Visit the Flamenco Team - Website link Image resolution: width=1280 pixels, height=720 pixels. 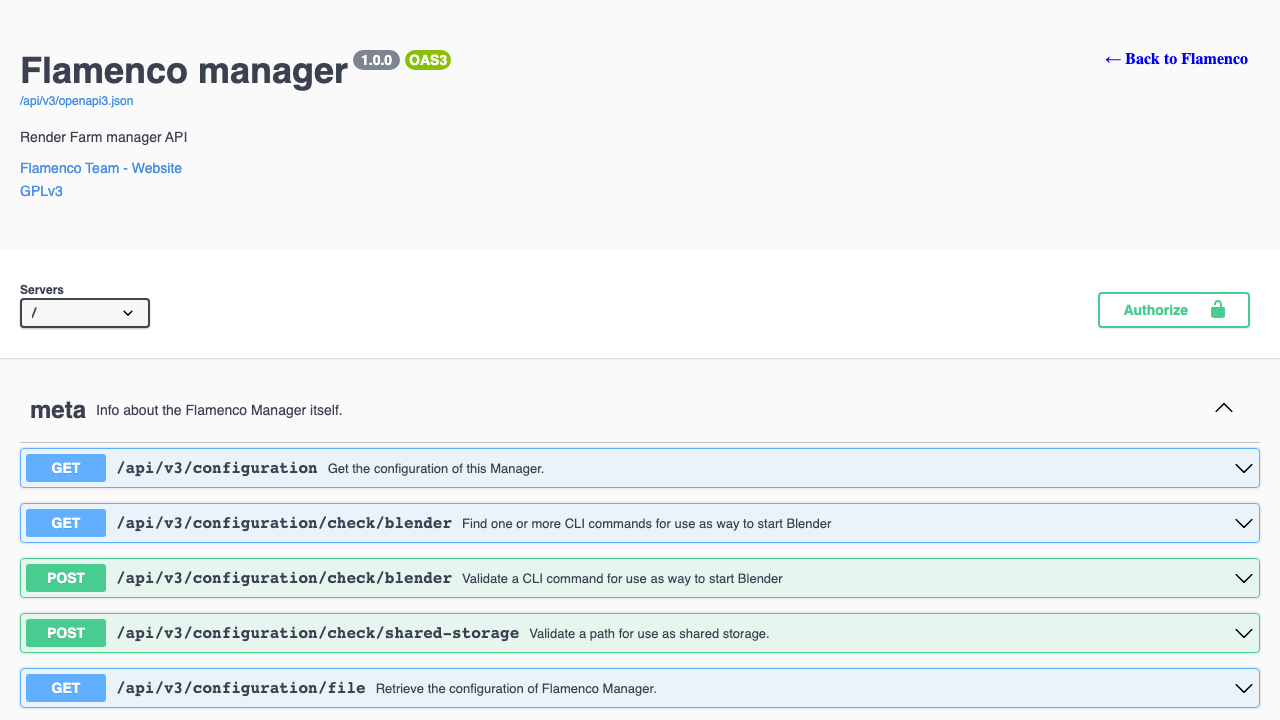click(x=101, y=168)
